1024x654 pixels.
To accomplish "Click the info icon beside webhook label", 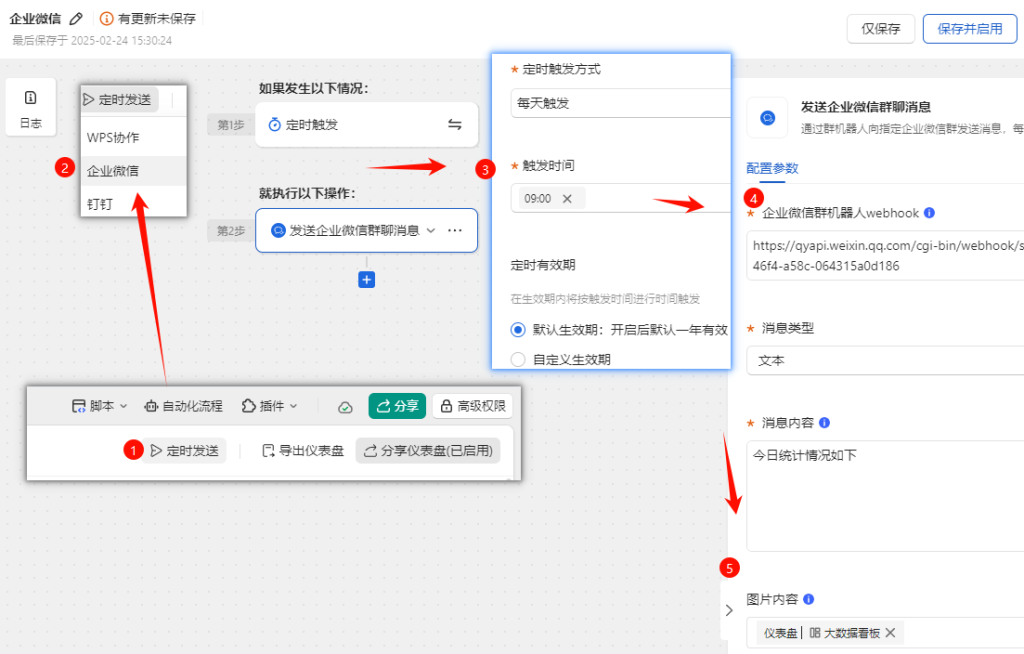I will point(929,212).
